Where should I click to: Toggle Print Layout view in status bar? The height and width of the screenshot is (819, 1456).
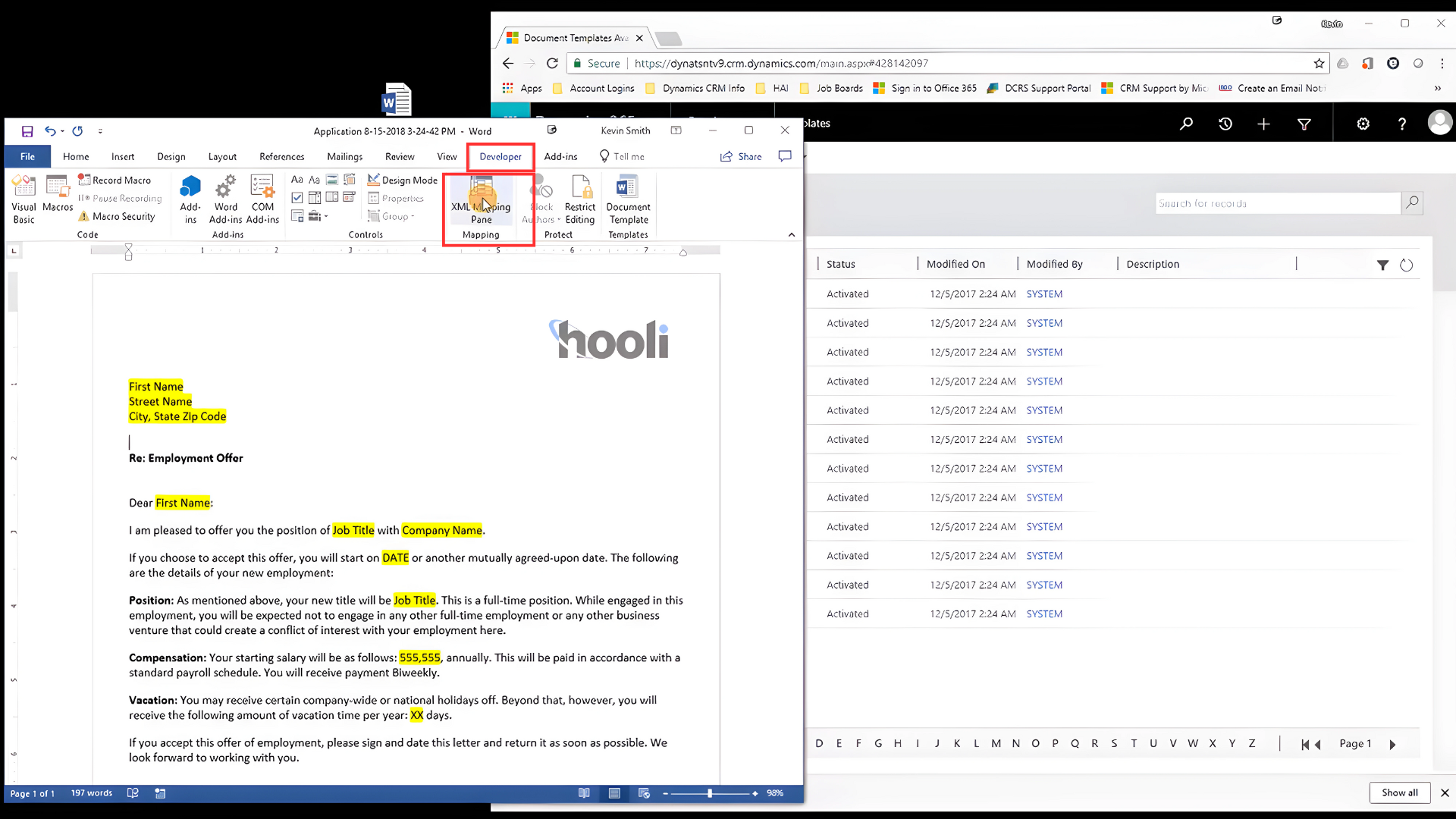(x=614, y=793)
